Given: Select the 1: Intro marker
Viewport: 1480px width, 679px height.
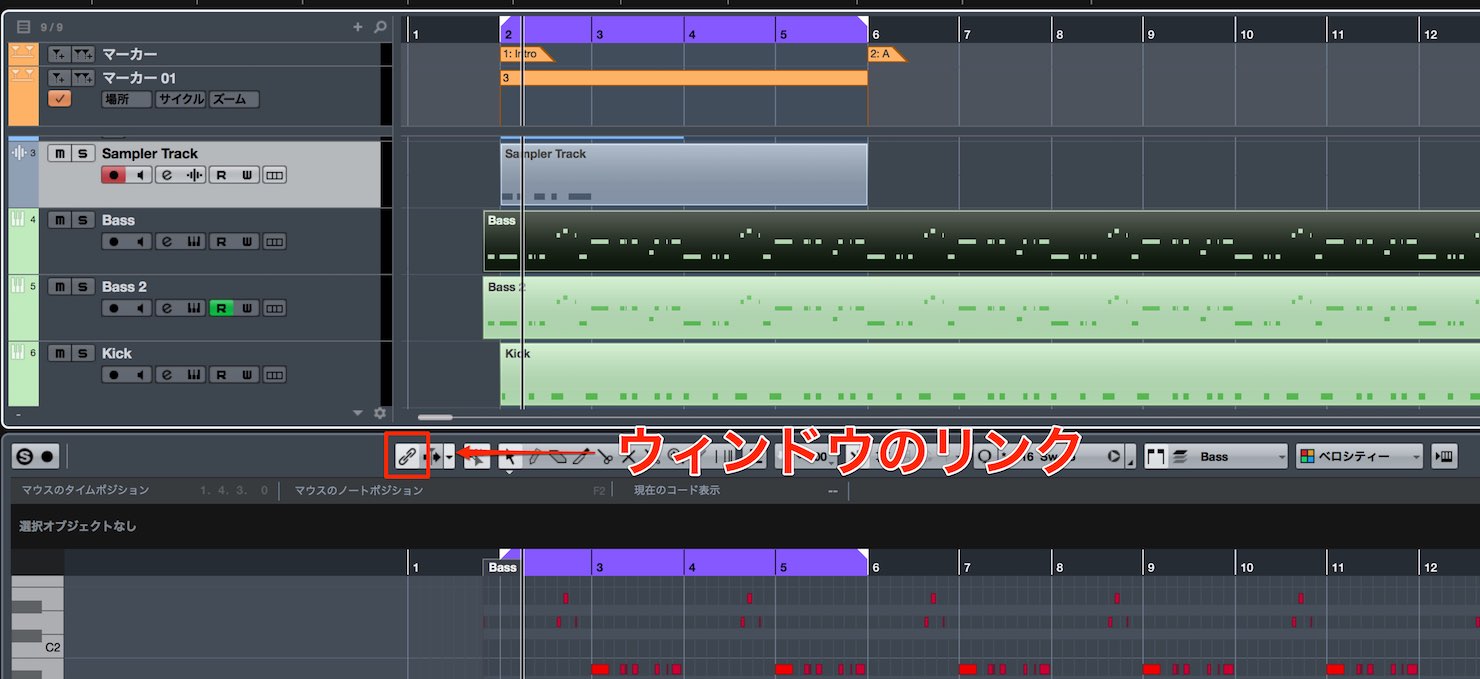Looking at the screenshot, I should (x=524, y=54).
